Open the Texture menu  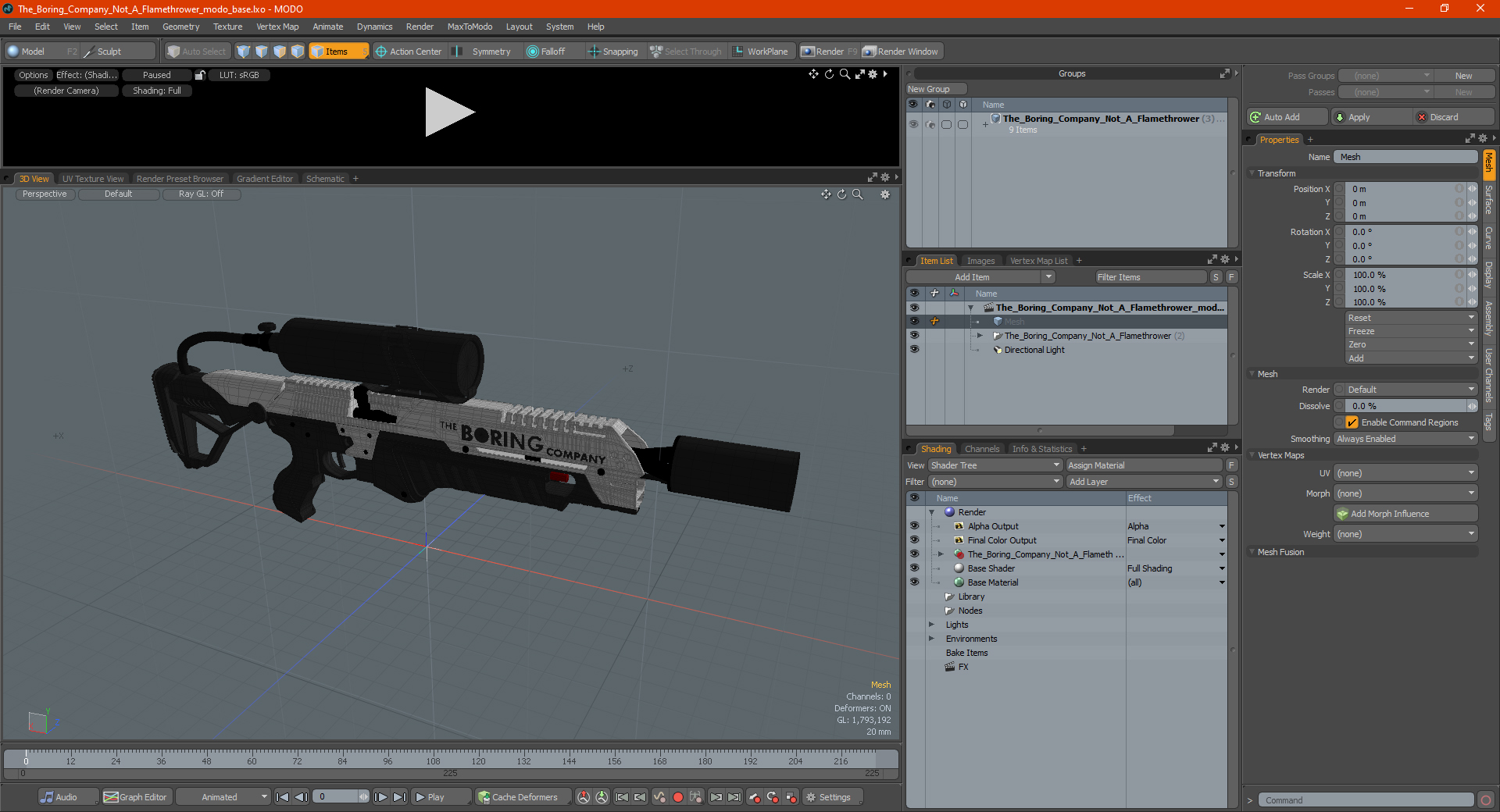click(x=227, y=27)
